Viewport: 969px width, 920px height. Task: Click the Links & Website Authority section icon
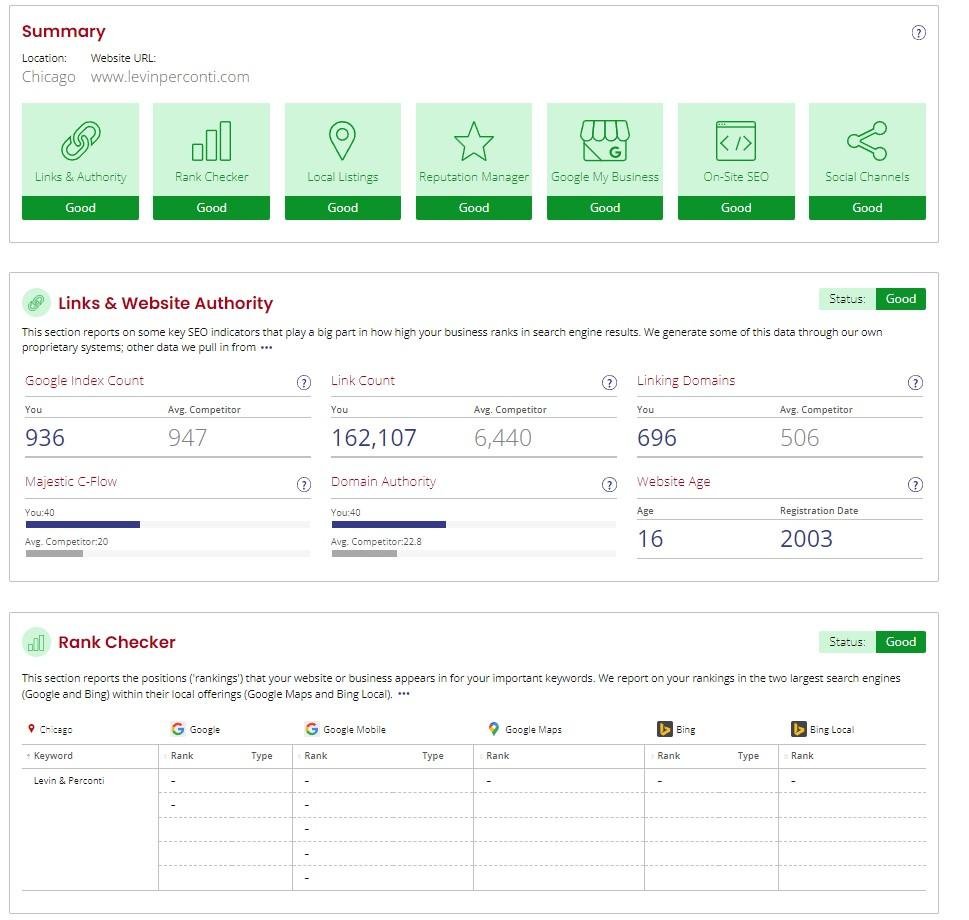[36, 303]
